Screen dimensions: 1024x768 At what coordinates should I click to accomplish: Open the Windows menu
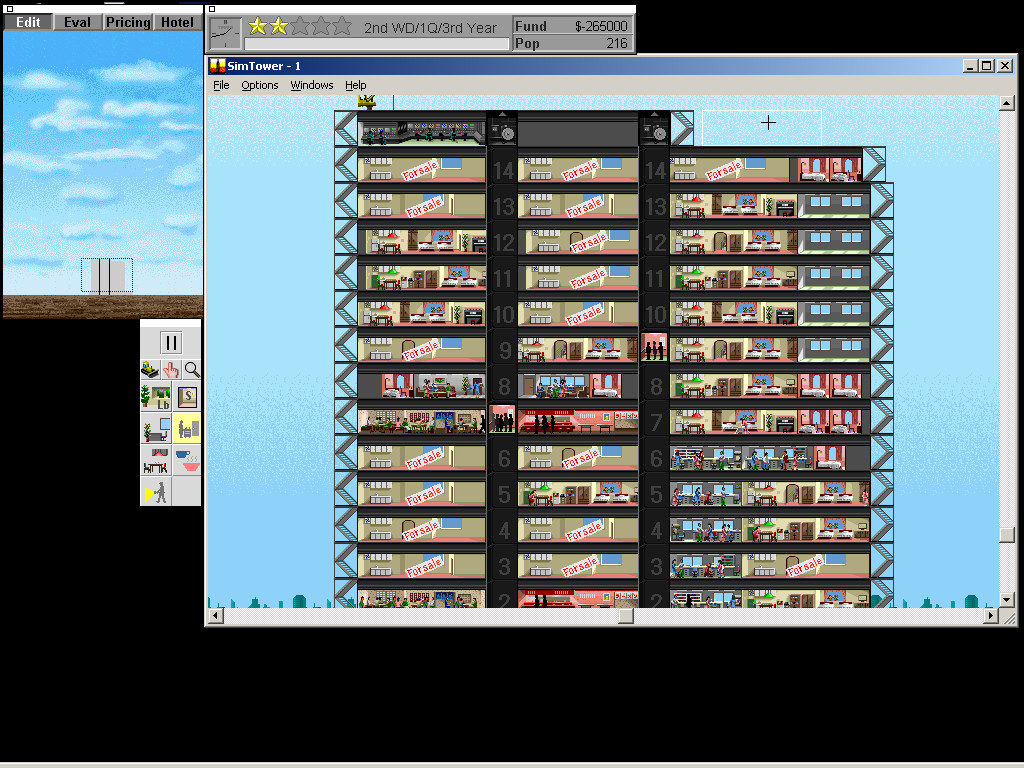tap(312, 85)
